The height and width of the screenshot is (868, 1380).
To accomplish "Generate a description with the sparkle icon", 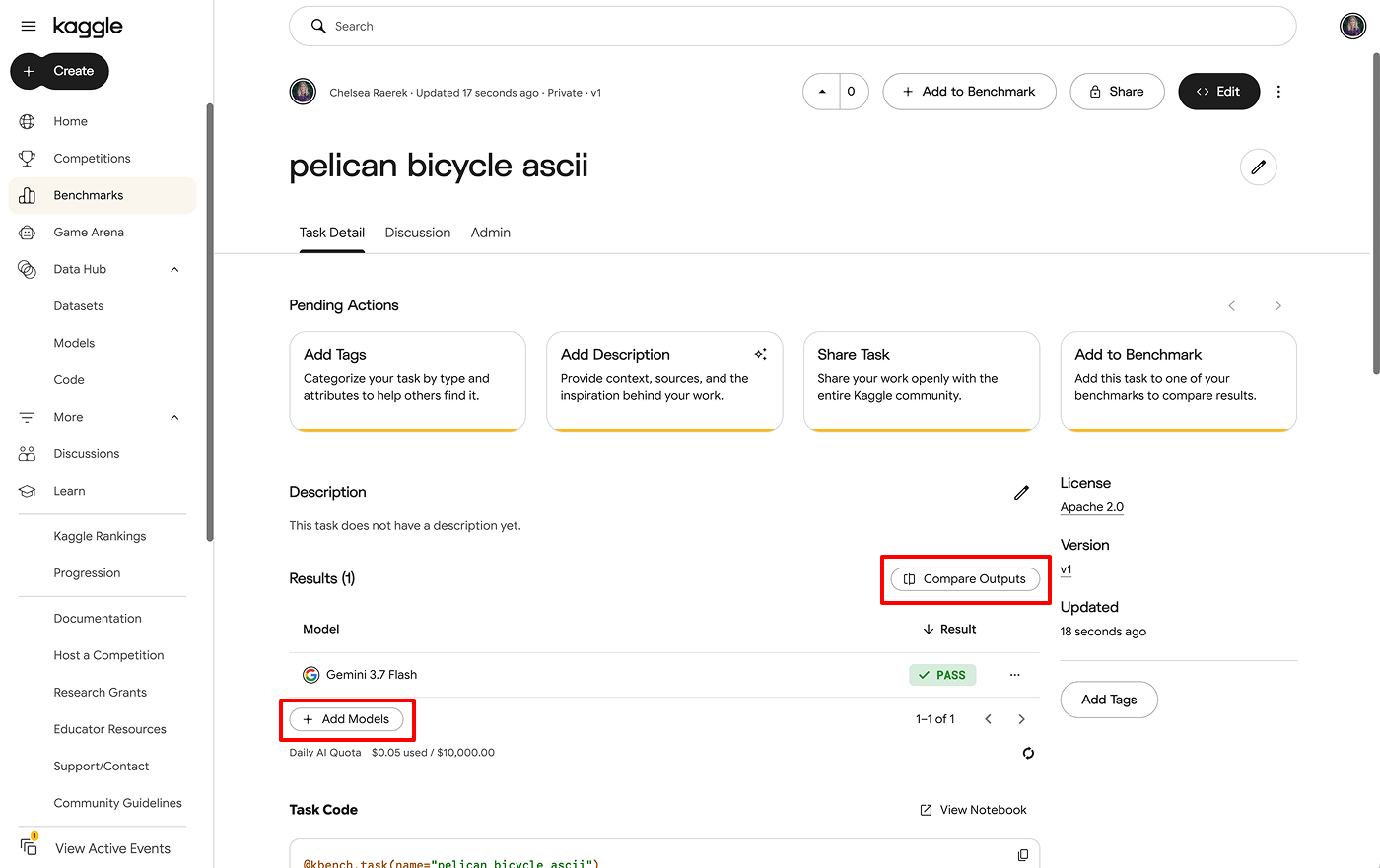I will click(760, 355).
